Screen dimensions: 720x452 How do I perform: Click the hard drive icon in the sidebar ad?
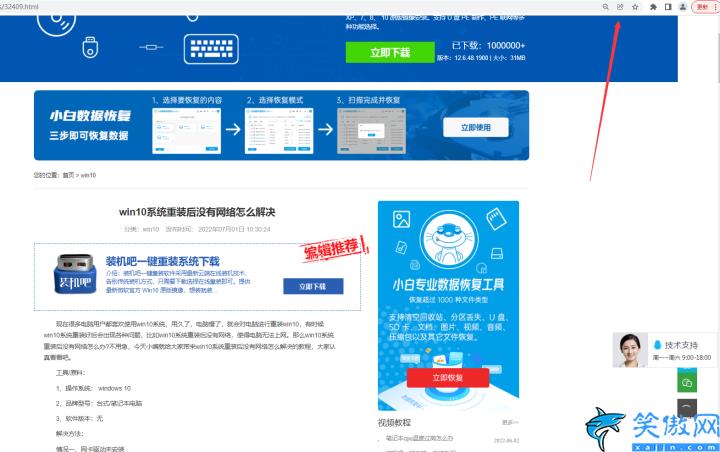tap(497, 253)
